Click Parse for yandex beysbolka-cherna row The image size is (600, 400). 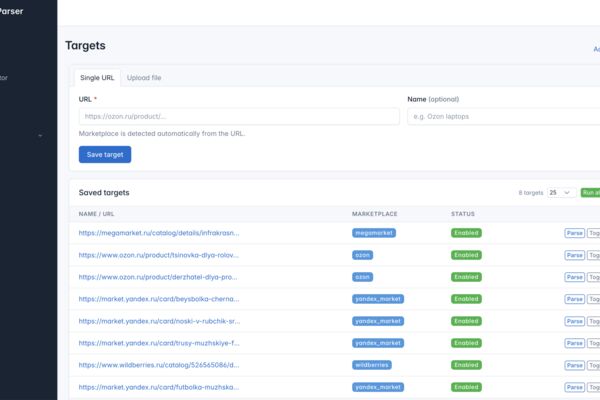click(x=574, y=299)
